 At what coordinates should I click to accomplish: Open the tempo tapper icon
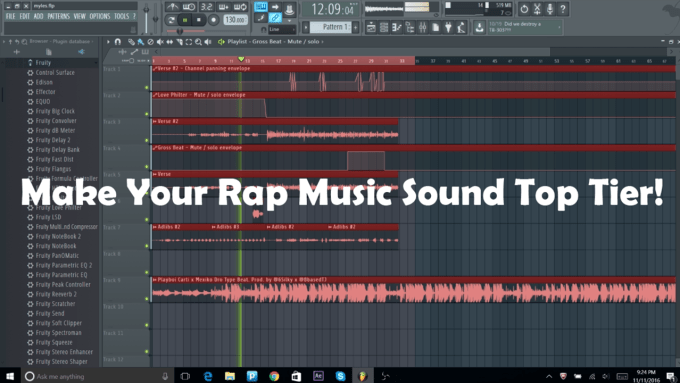(461, 27)
